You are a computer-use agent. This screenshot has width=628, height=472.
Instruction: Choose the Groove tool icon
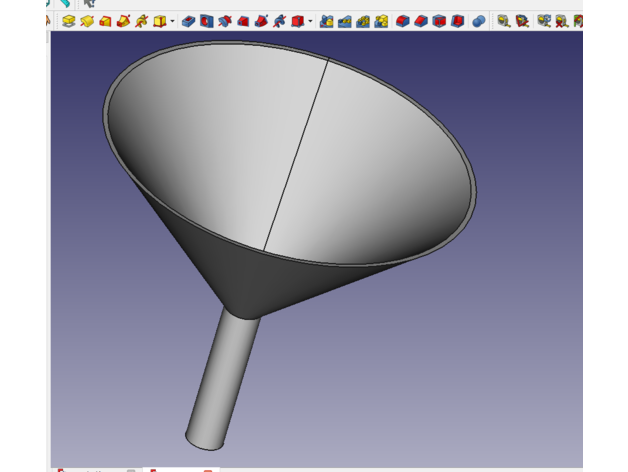pos(225,20)
